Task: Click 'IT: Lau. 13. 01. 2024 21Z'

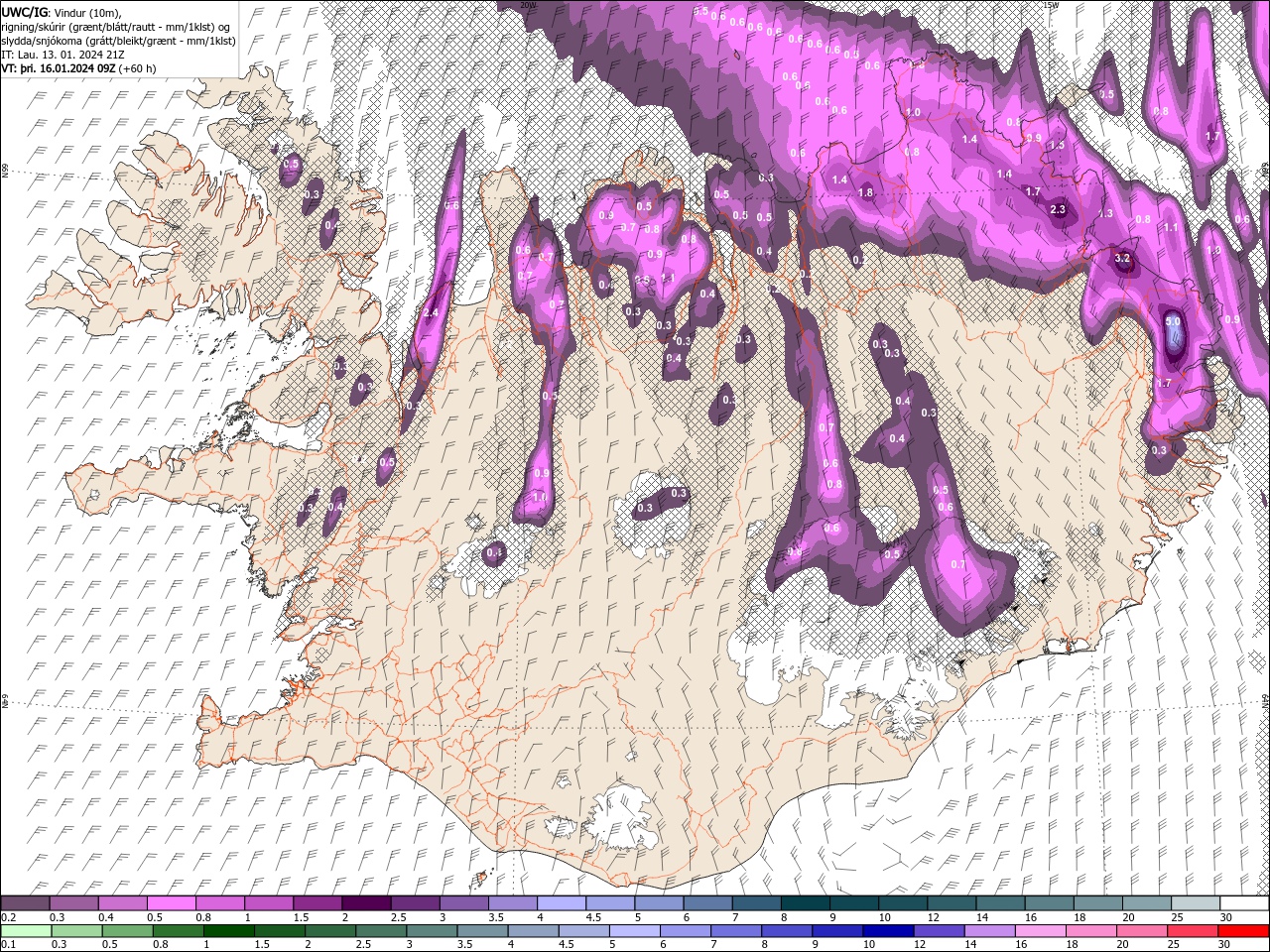Action: point(63,55)
